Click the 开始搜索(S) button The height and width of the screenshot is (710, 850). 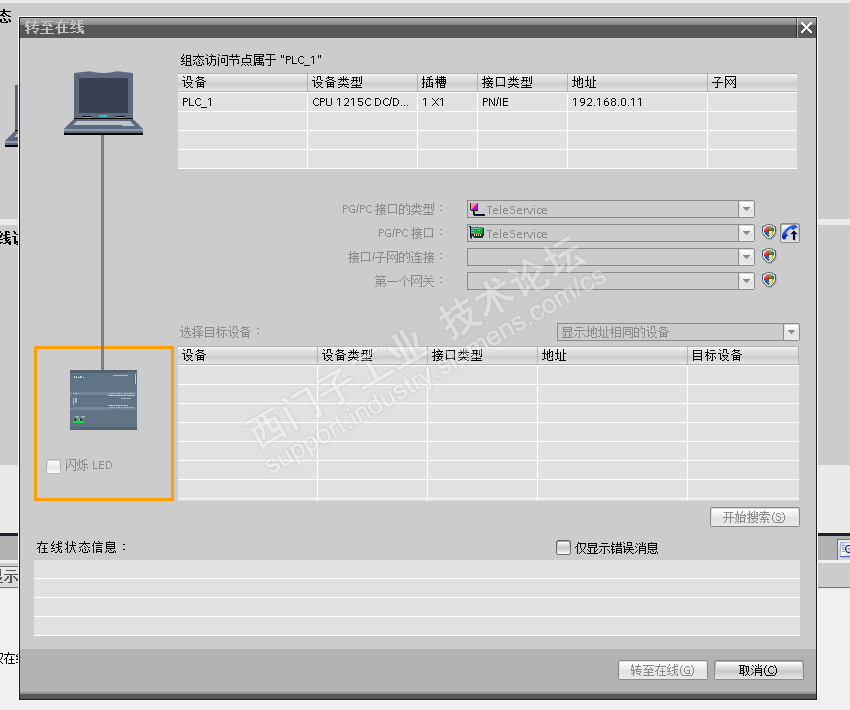click(755, 517)
